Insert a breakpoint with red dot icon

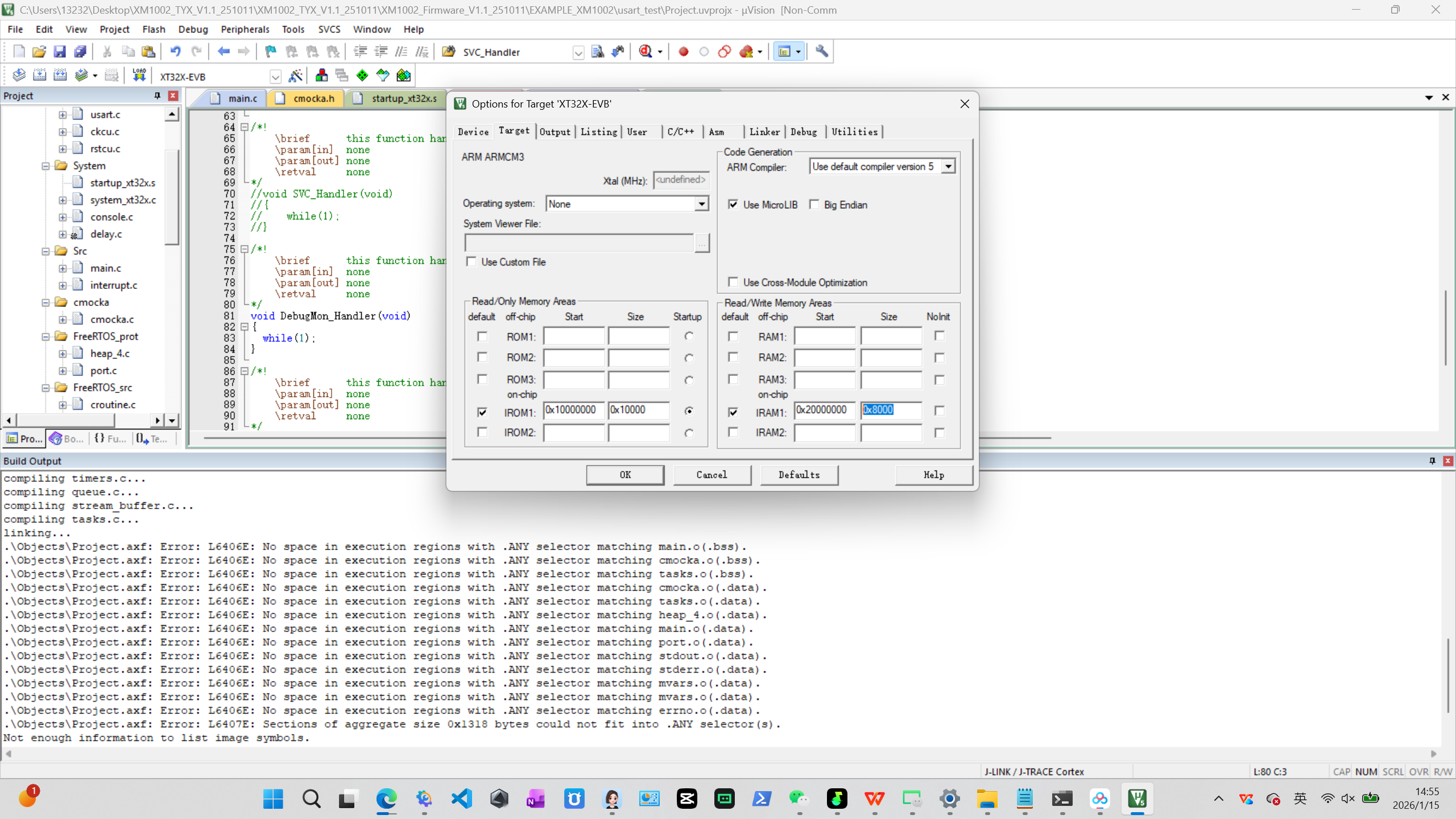click(x=683, y=52)
